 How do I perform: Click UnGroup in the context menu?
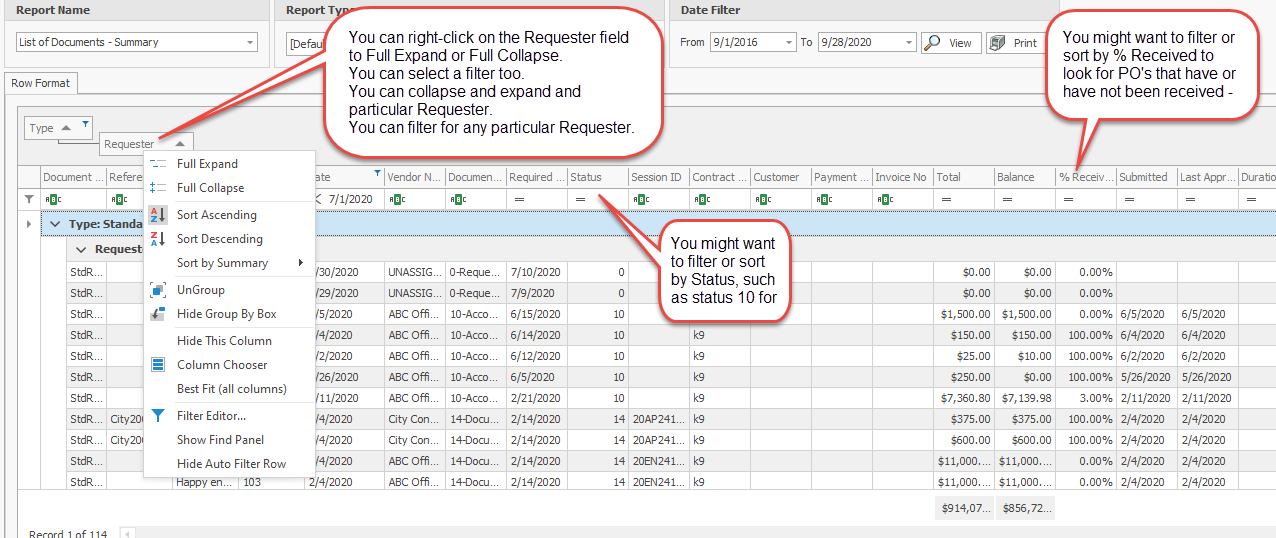click(200, 290)
